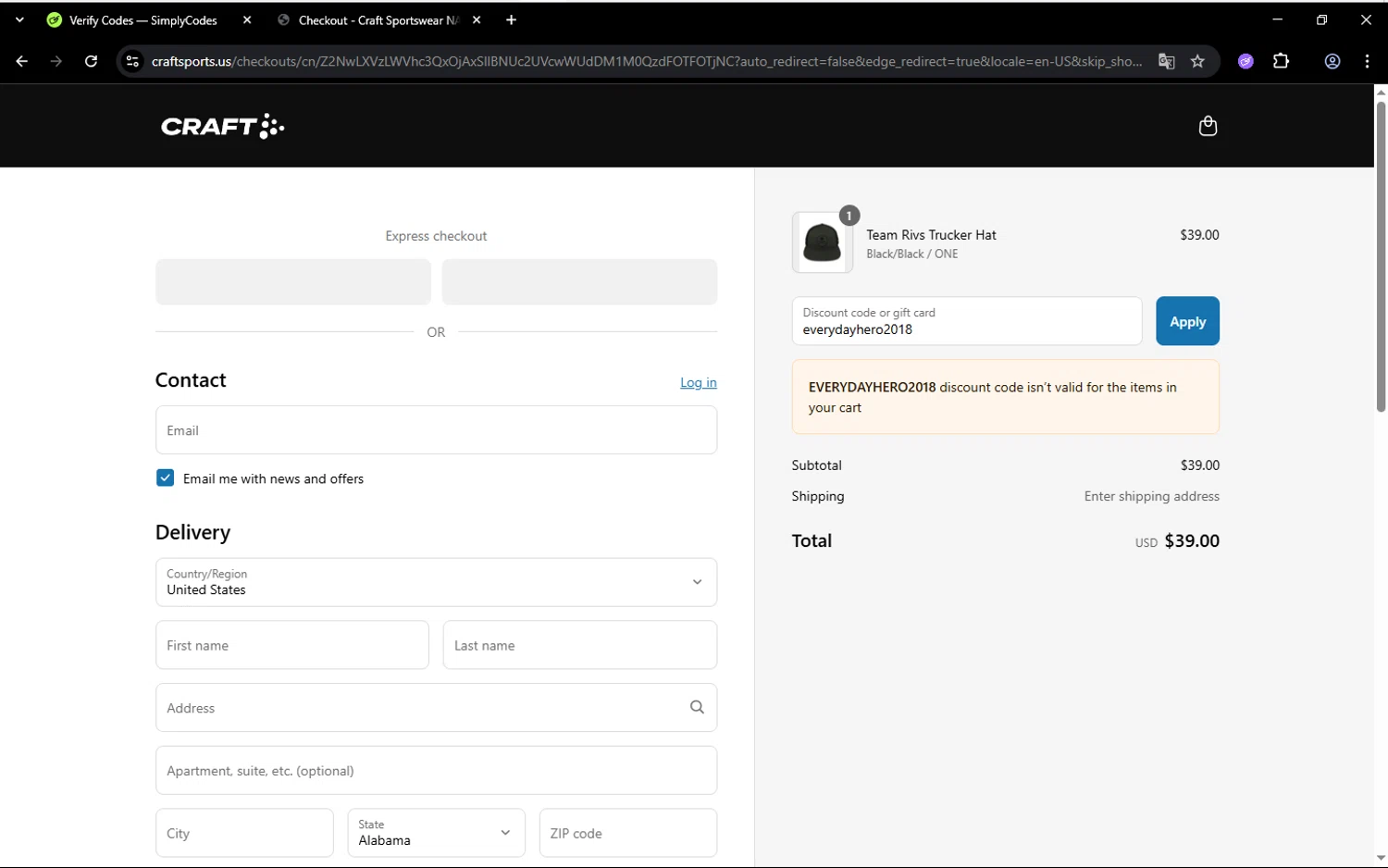
Task: Click the browser address bar URL
Action: click(x=646, y=61)
